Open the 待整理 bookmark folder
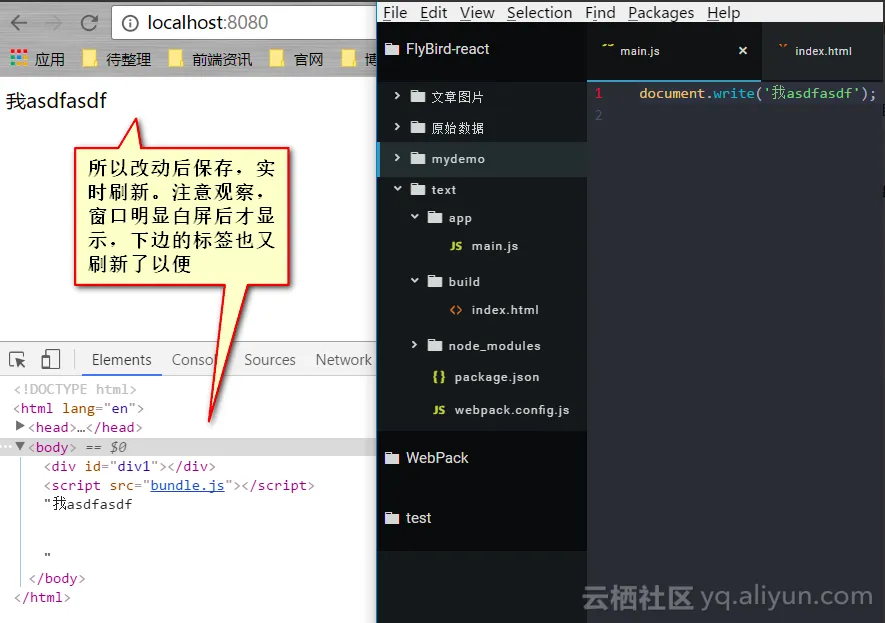The height and width of the screenshot is (623, 885). click(x=117, y=59)
